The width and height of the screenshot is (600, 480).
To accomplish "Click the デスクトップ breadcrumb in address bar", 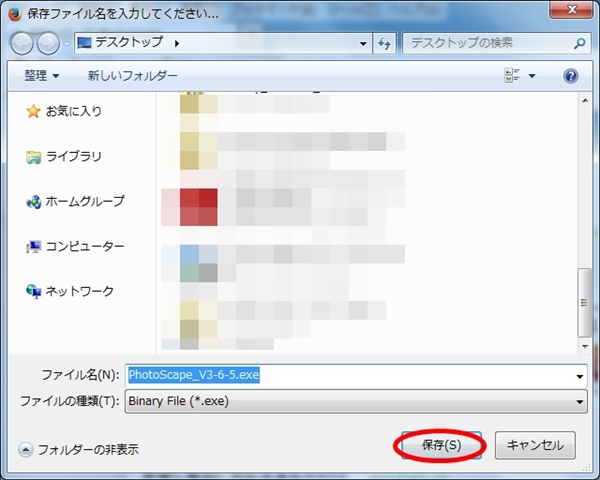I will [129, 42].
